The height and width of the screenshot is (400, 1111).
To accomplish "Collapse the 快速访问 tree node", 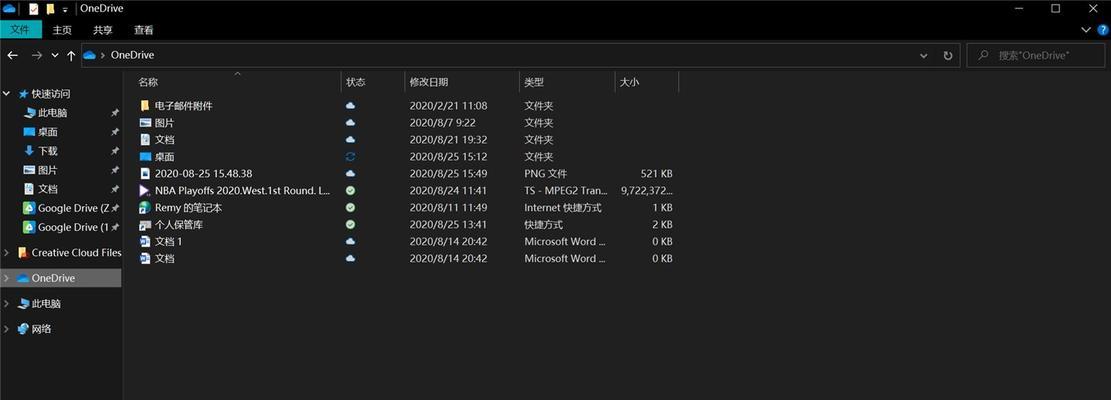I will 7,93.
